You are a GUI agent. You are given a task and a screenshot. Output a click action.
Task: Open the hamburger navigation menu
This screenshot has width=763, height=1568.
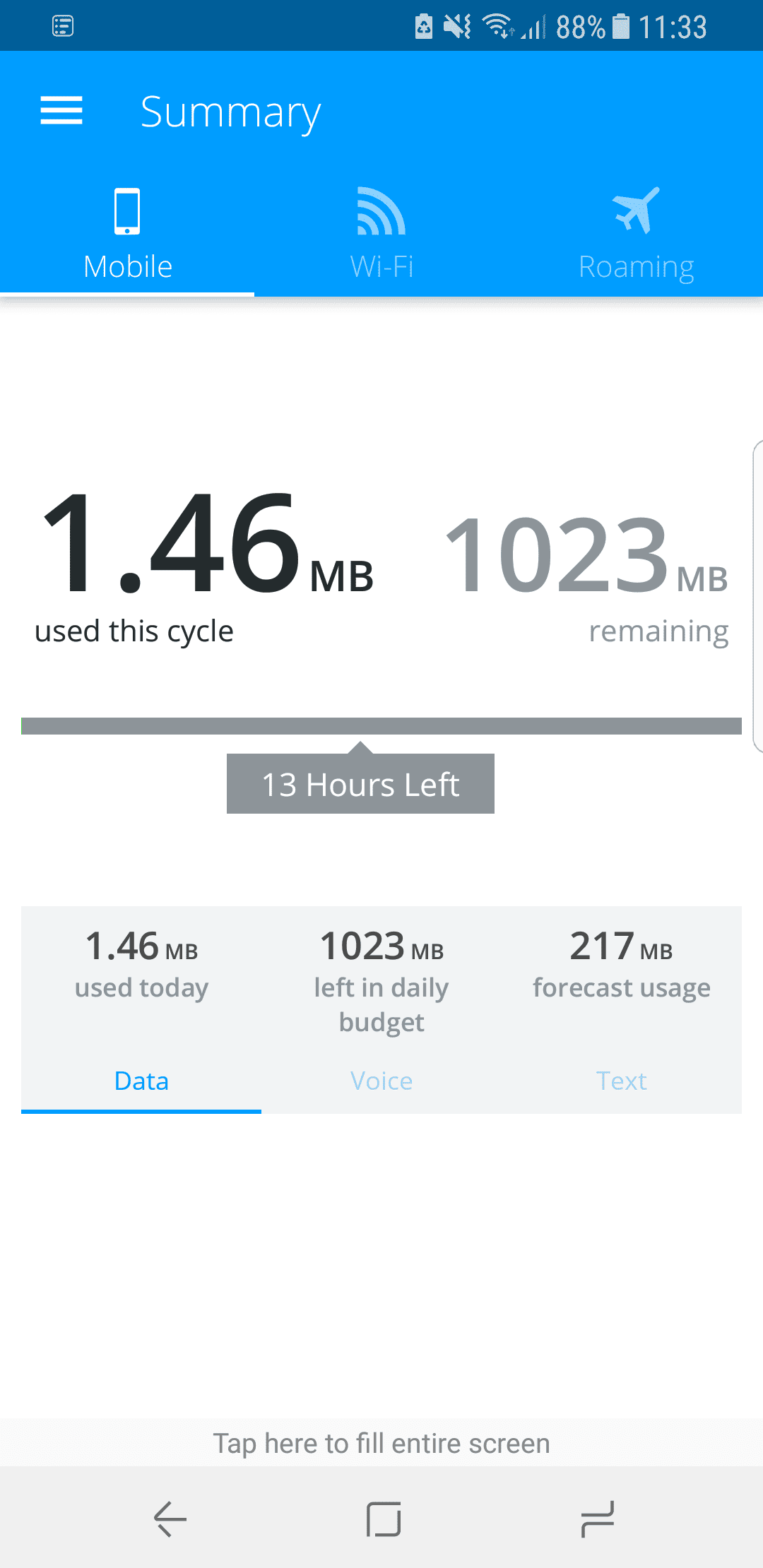[x=61, y=111]
